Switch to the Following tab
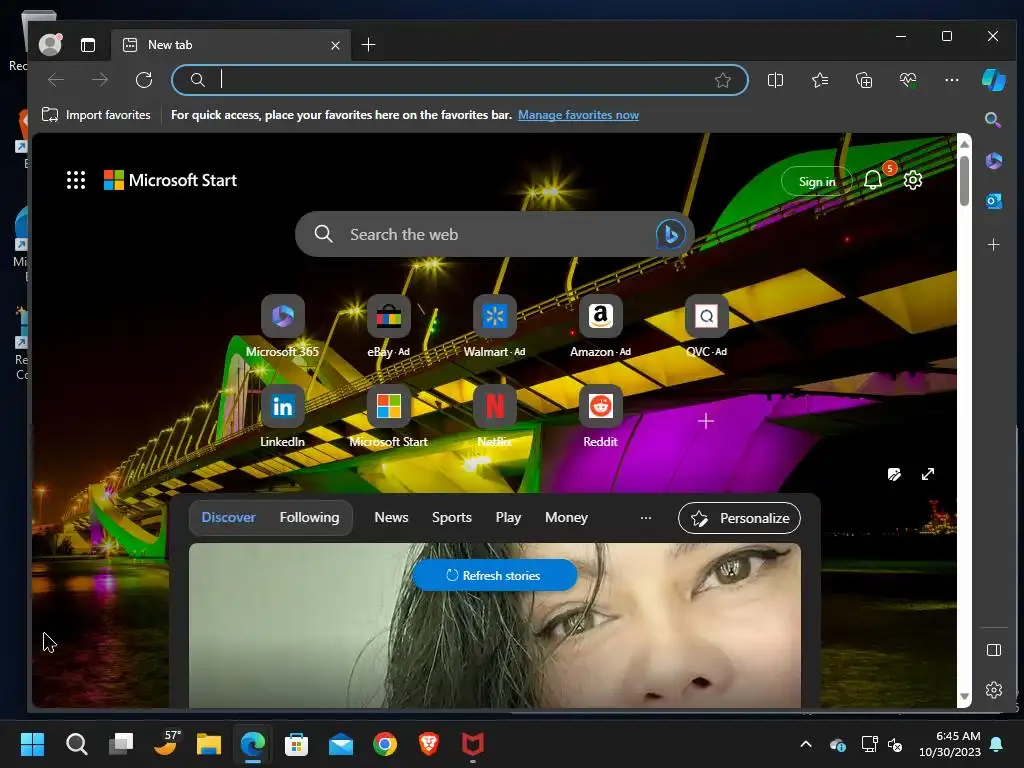 [x=309, y=517]
